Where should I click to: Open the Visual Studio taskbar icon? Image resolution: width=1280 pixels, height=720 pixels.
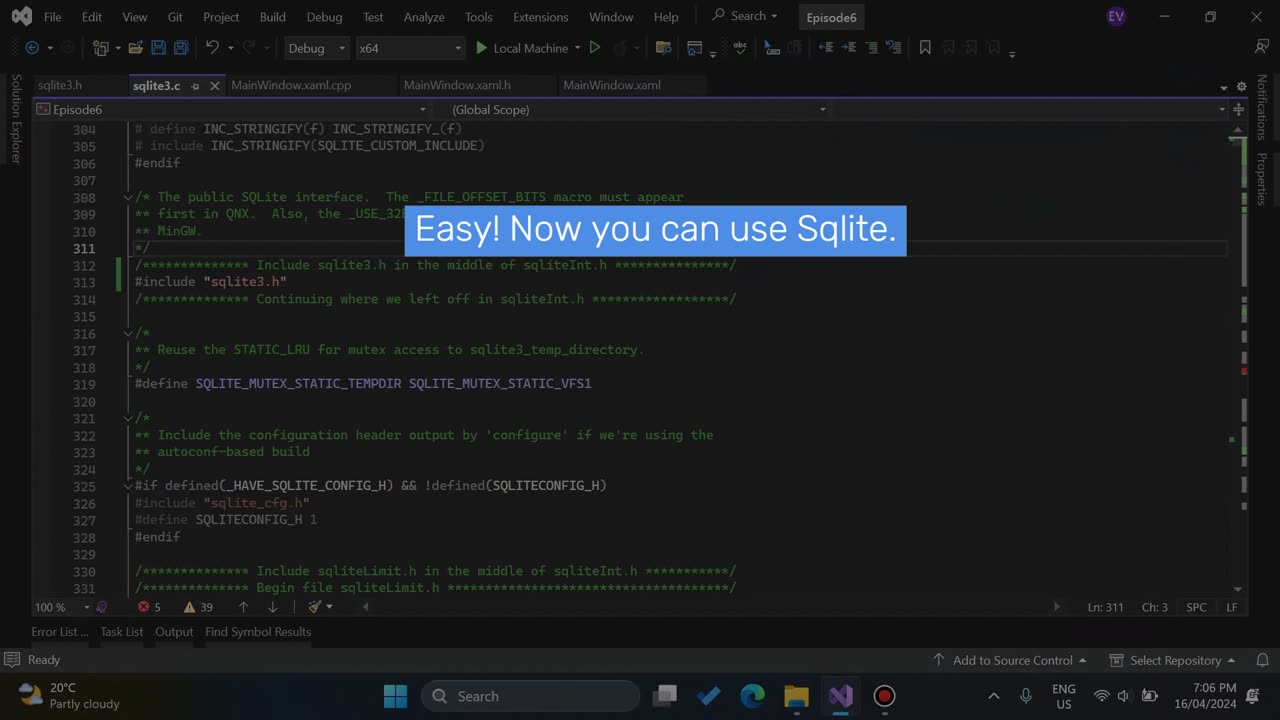840,696
